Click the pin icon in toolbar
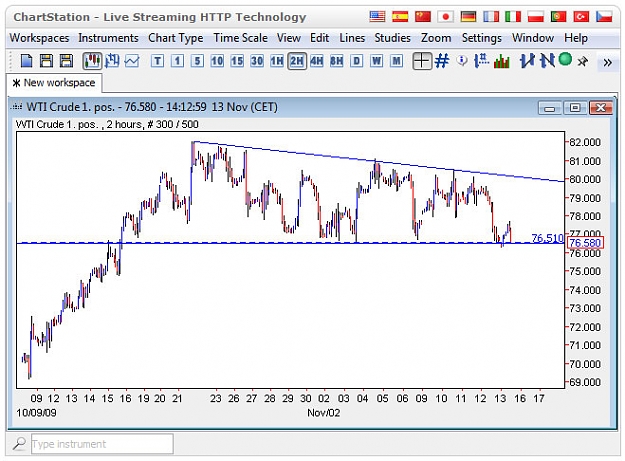Image resolution: width=625 pixels, height=461 pixels. (x=583, y=61)
